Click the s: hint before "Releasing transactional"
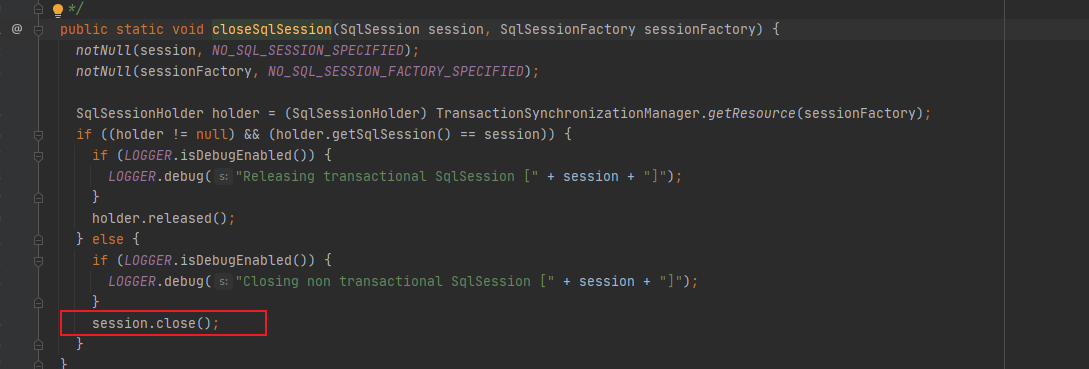This screenshot has height=369, width=1089. point(224,177)
